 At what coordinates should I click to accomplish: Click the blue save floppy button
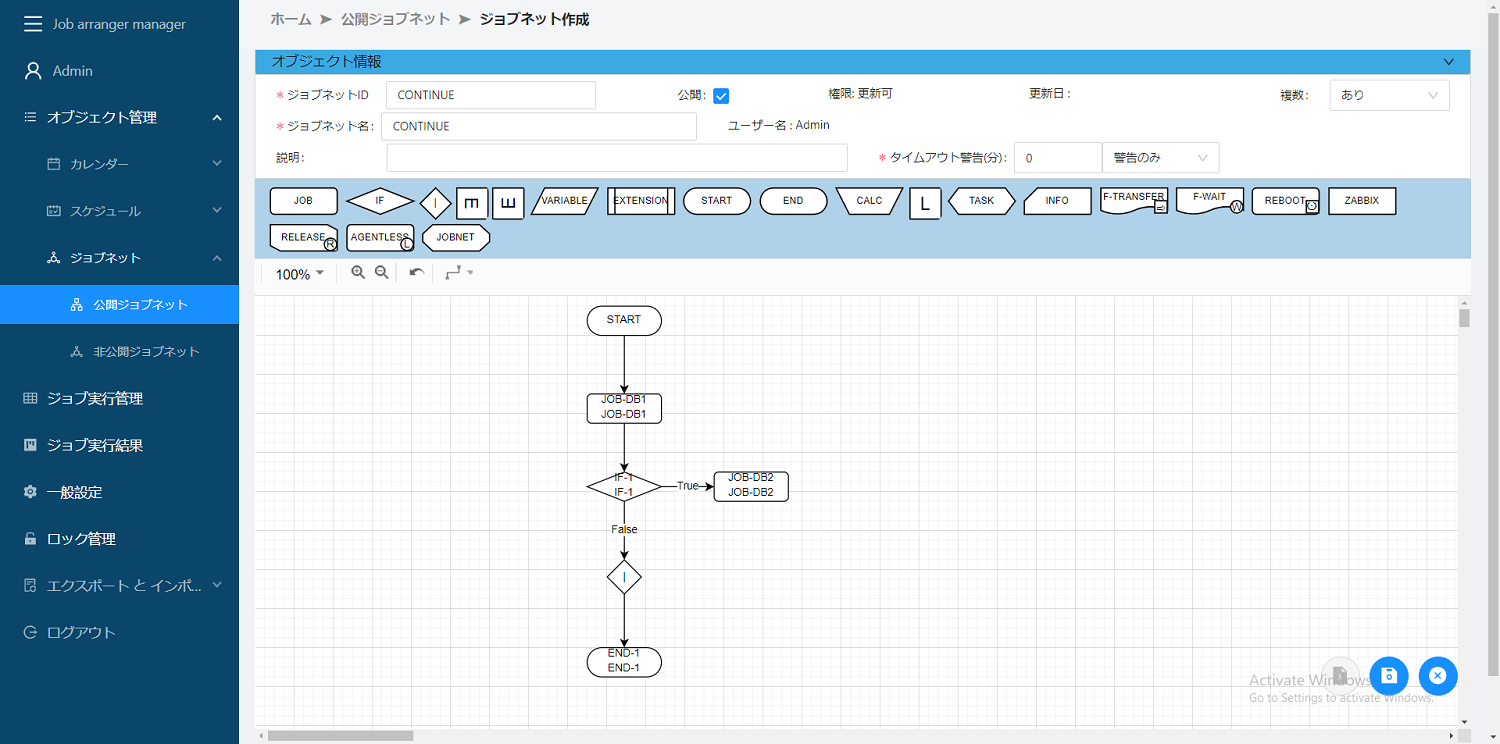pos(1389,676)
